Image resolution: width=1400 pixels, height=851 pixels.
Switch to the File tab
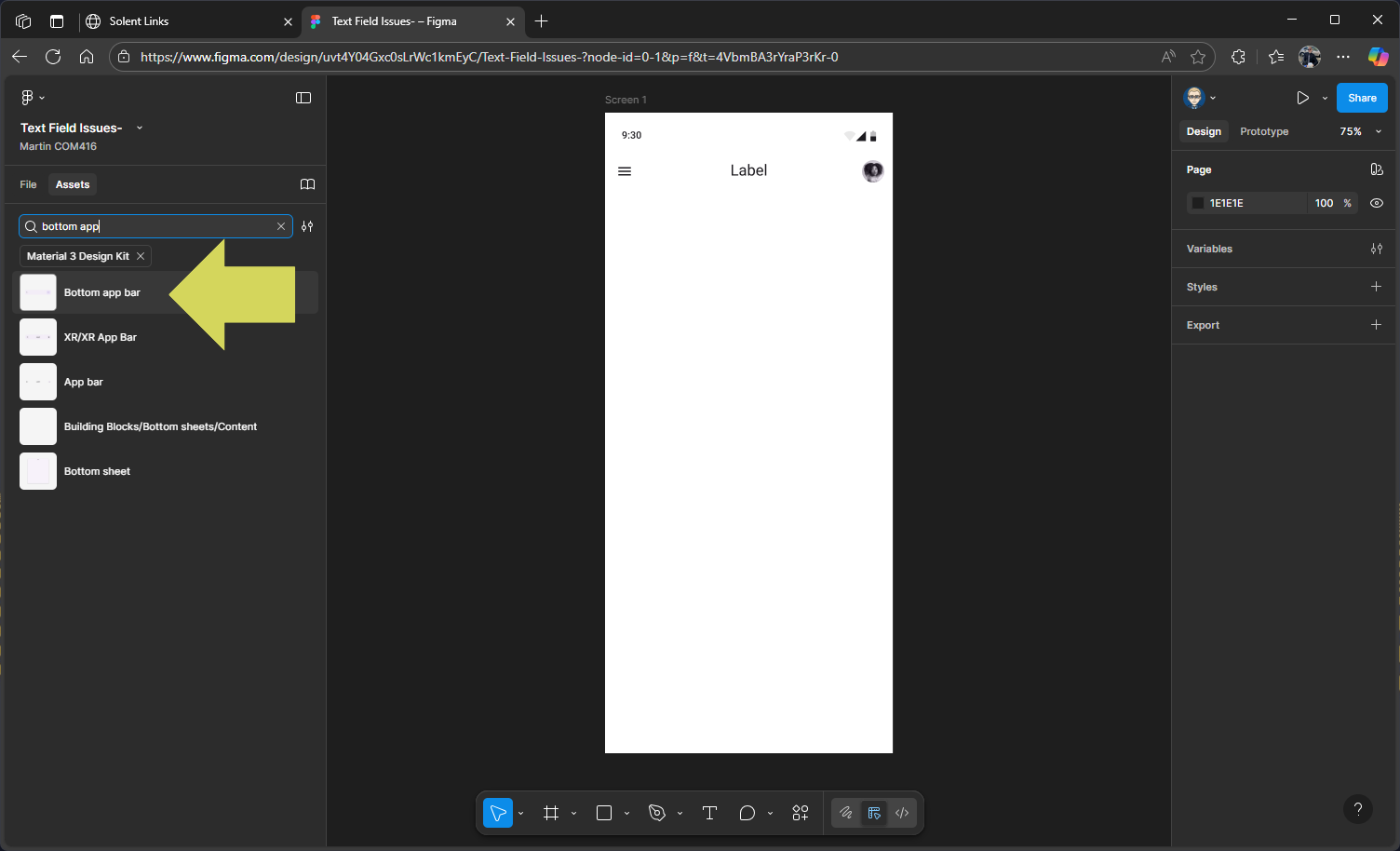click(x=28, y=184)
